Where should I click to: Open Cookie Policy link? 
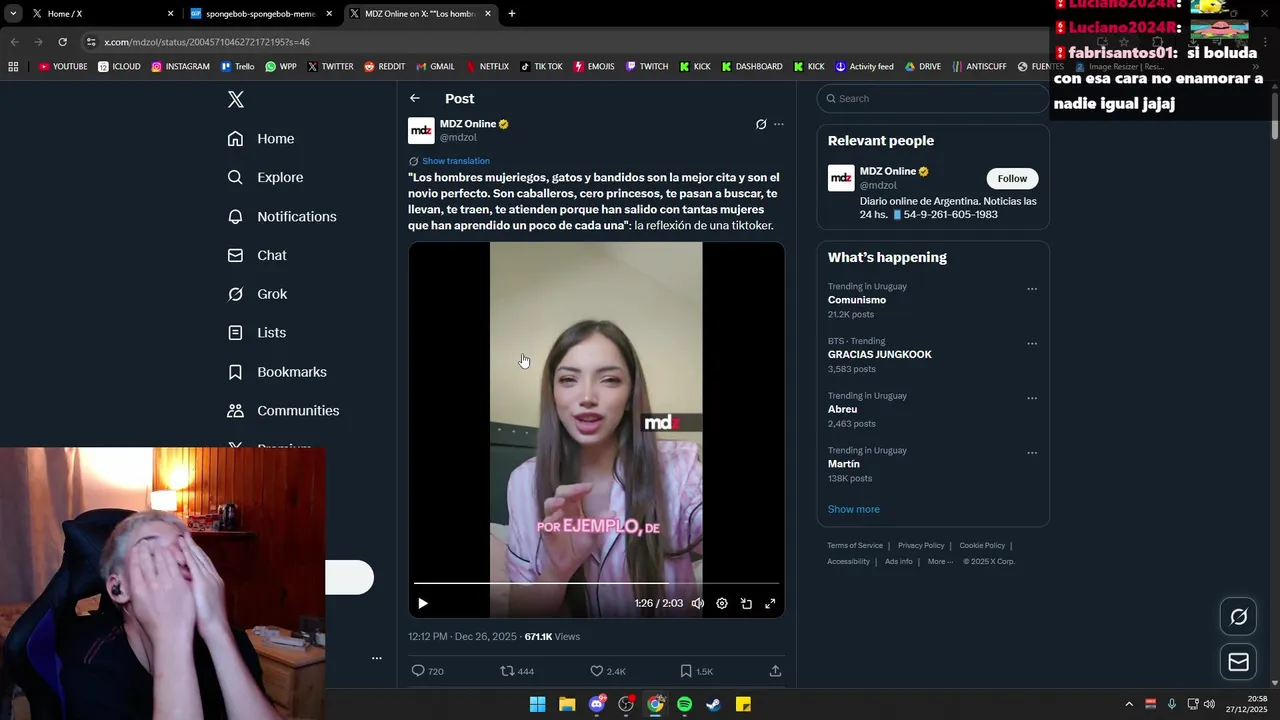(982, 545)
